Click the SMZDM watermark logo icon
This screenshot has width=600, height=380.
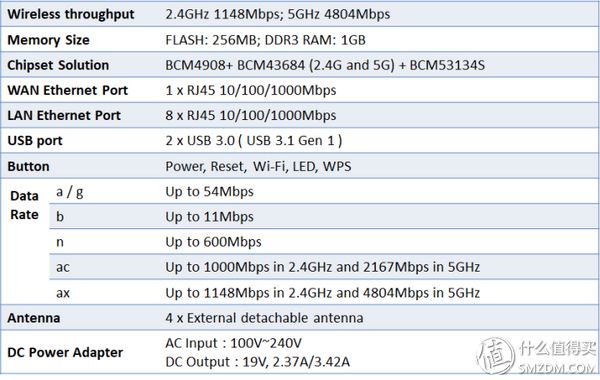coord(496,356)
